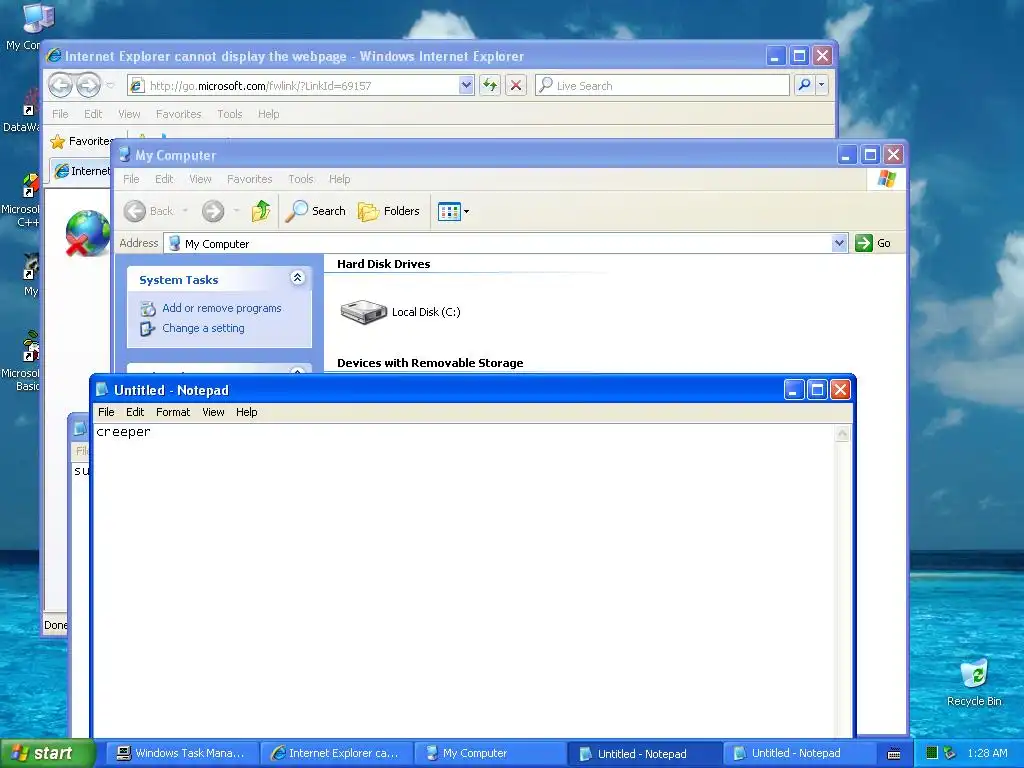
Task: Click Notepad scrollbar up arrow
Action: (842, 434)
